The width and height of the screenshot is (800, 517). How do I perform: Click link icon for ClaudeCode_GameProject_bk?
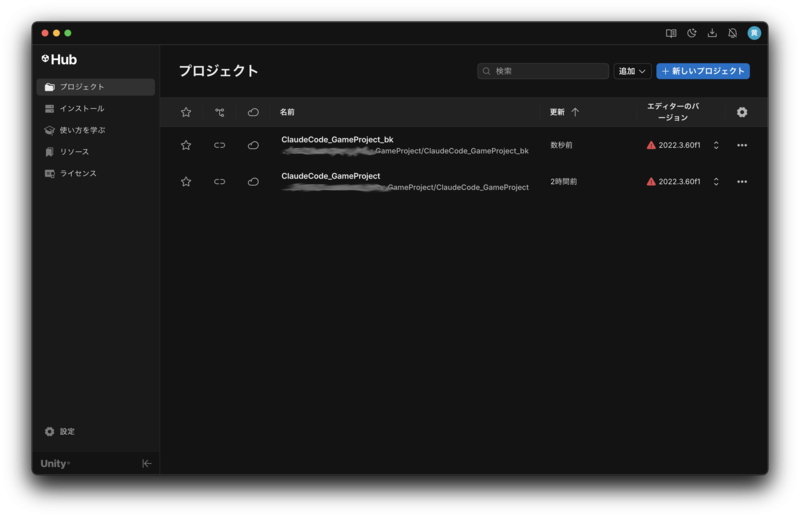[x=219, y=145]
